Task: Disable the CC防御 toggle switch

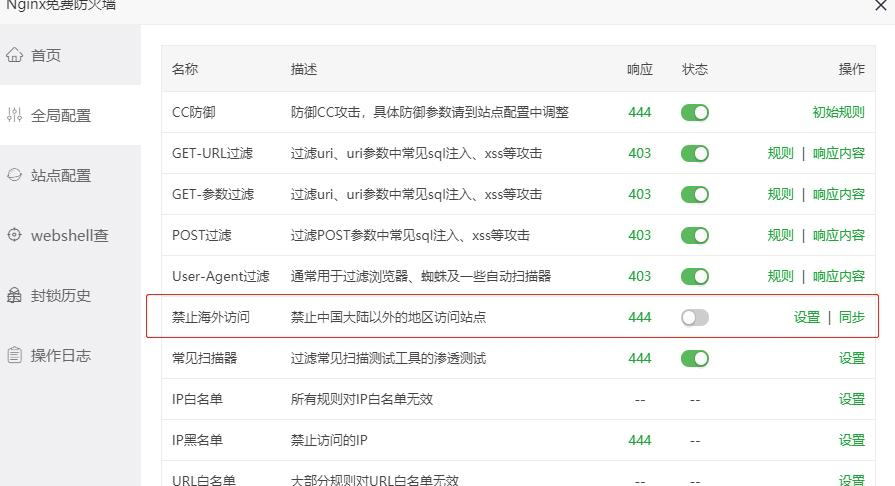Action: 694,112
